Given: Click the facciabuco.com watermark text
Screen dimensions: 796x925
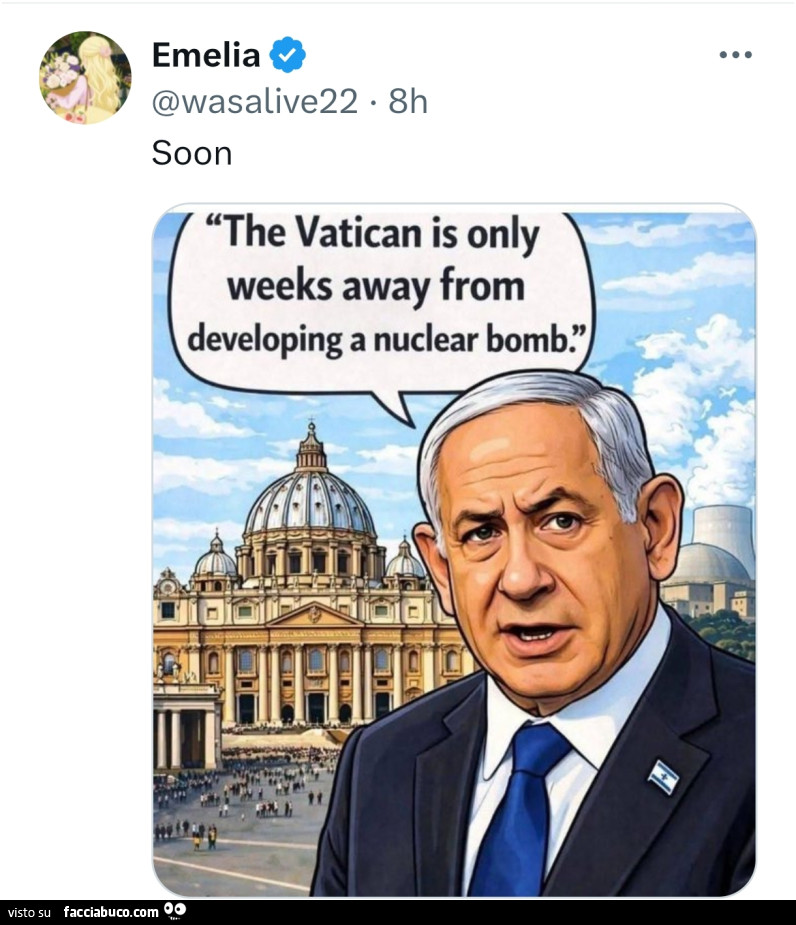Looking at the screenshot, I should point(111,912).
